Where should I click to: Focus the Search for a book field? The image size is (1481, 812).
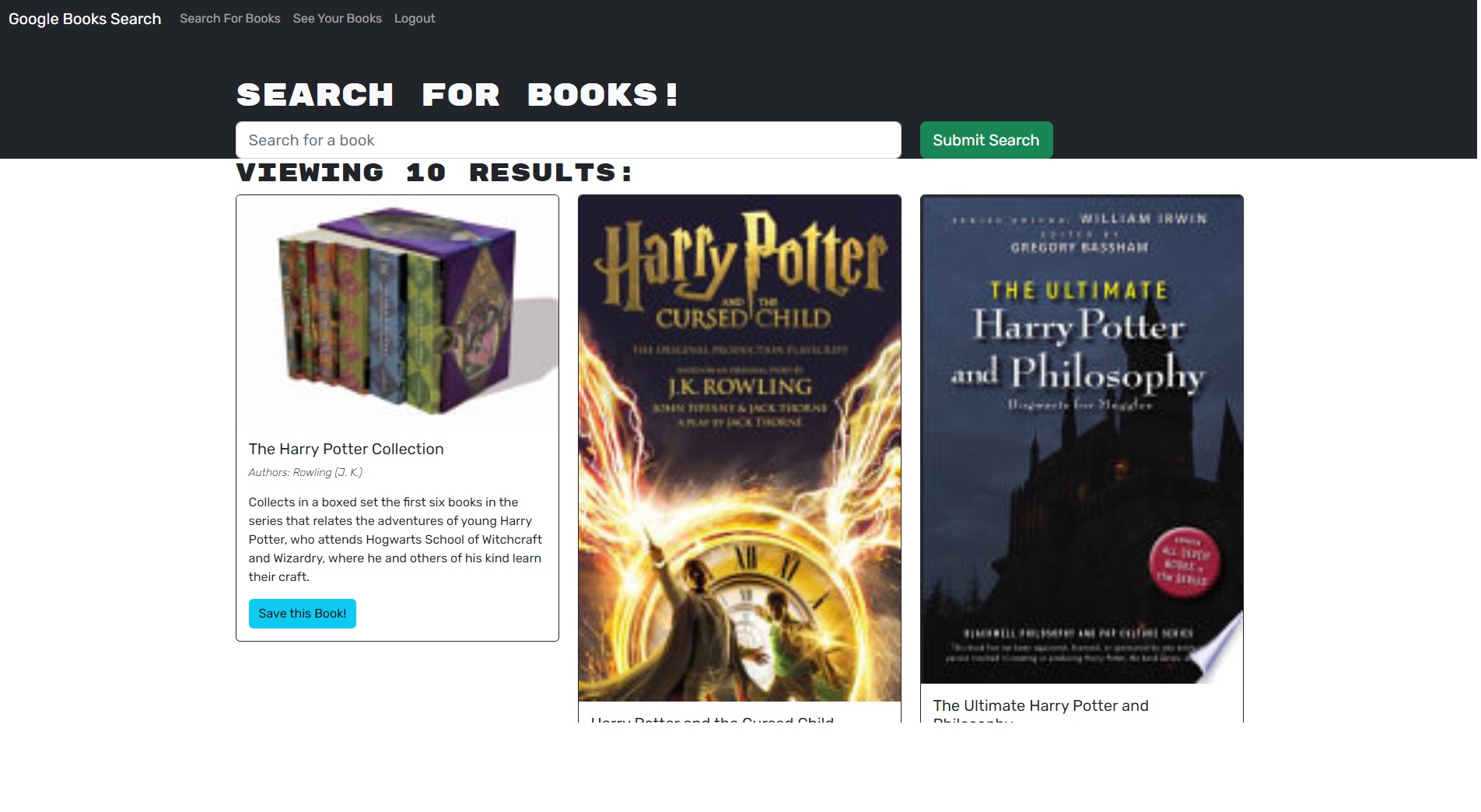point(569,140)
